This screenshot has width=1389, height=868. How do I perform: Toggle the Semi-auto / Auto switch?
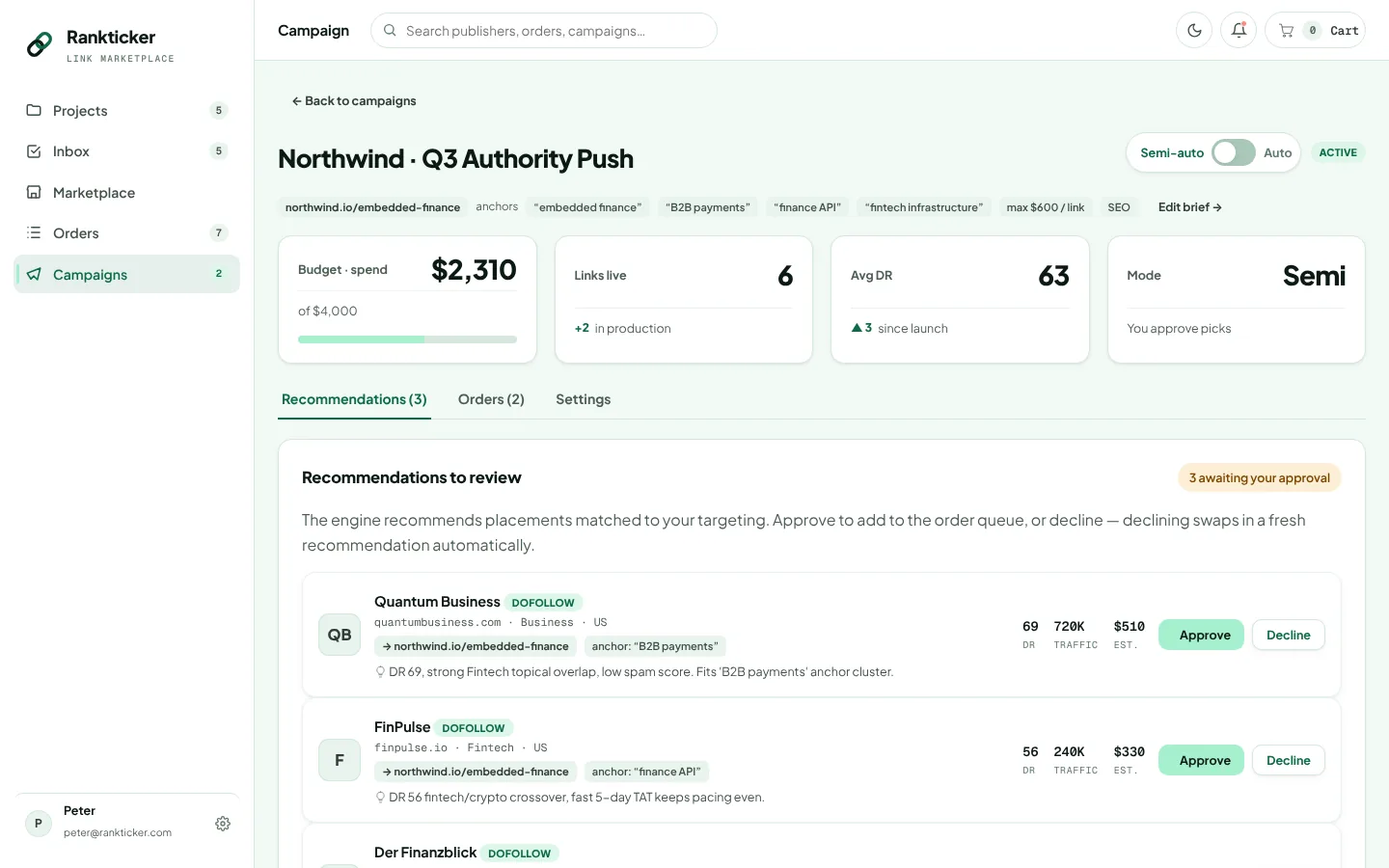[1234, 152]
